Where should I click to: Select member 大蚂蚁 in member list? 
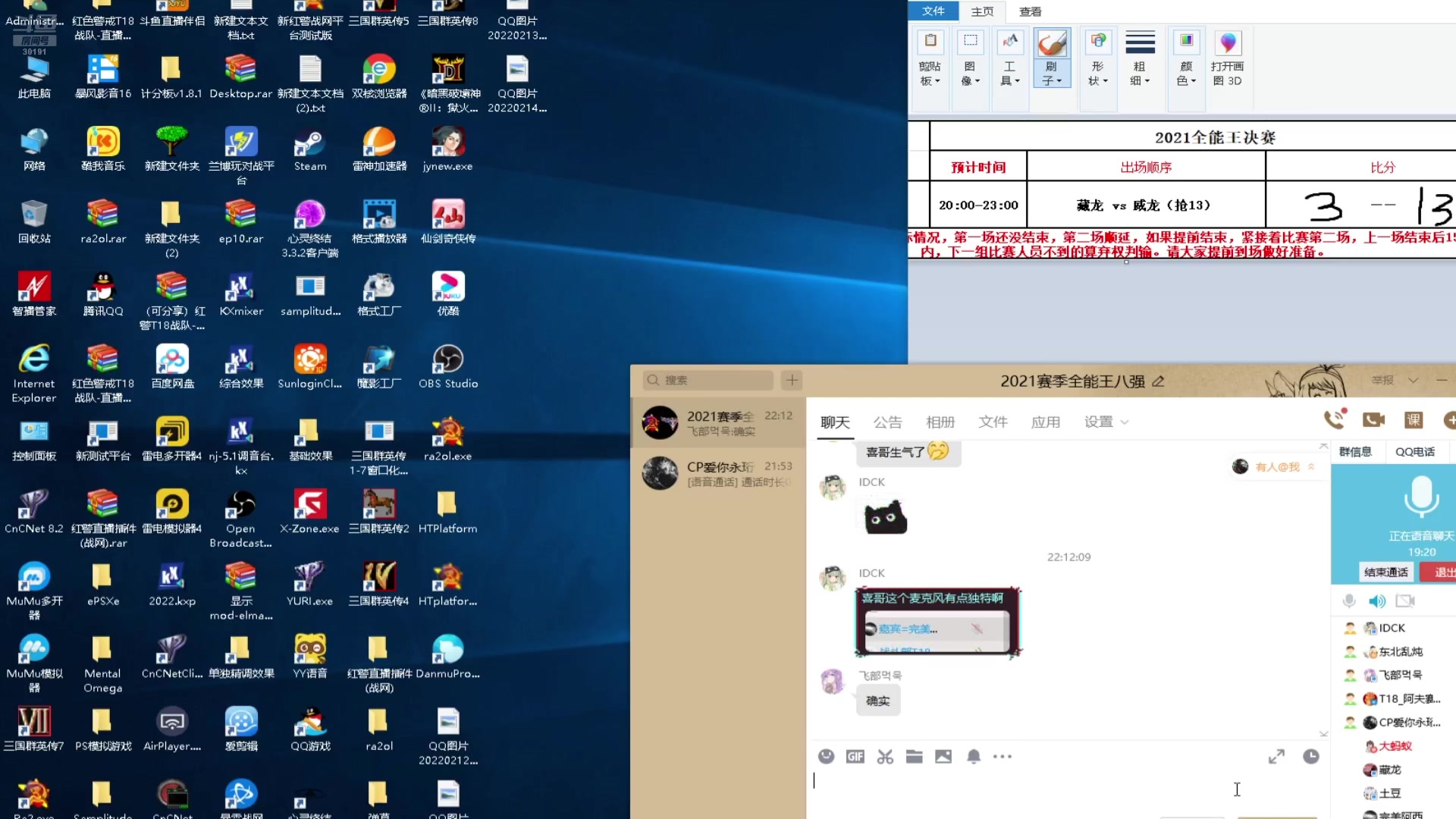1394,746
